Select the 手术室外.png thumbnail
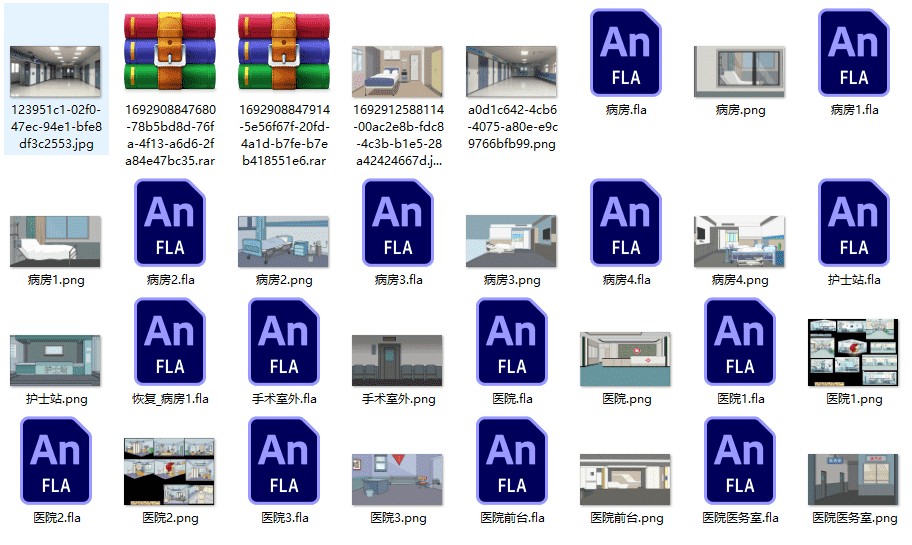Image resolution: width=912 pixels, height=545 pixels. 397,360
